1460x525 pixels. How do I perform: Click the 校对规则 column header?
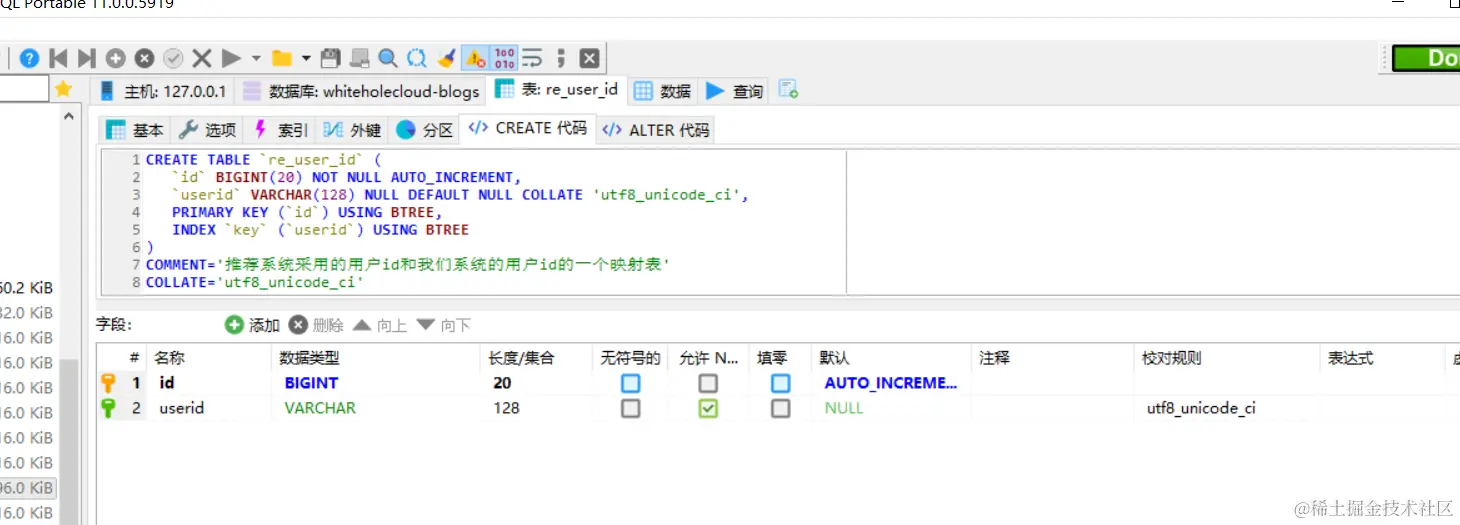click(1227, 358)
